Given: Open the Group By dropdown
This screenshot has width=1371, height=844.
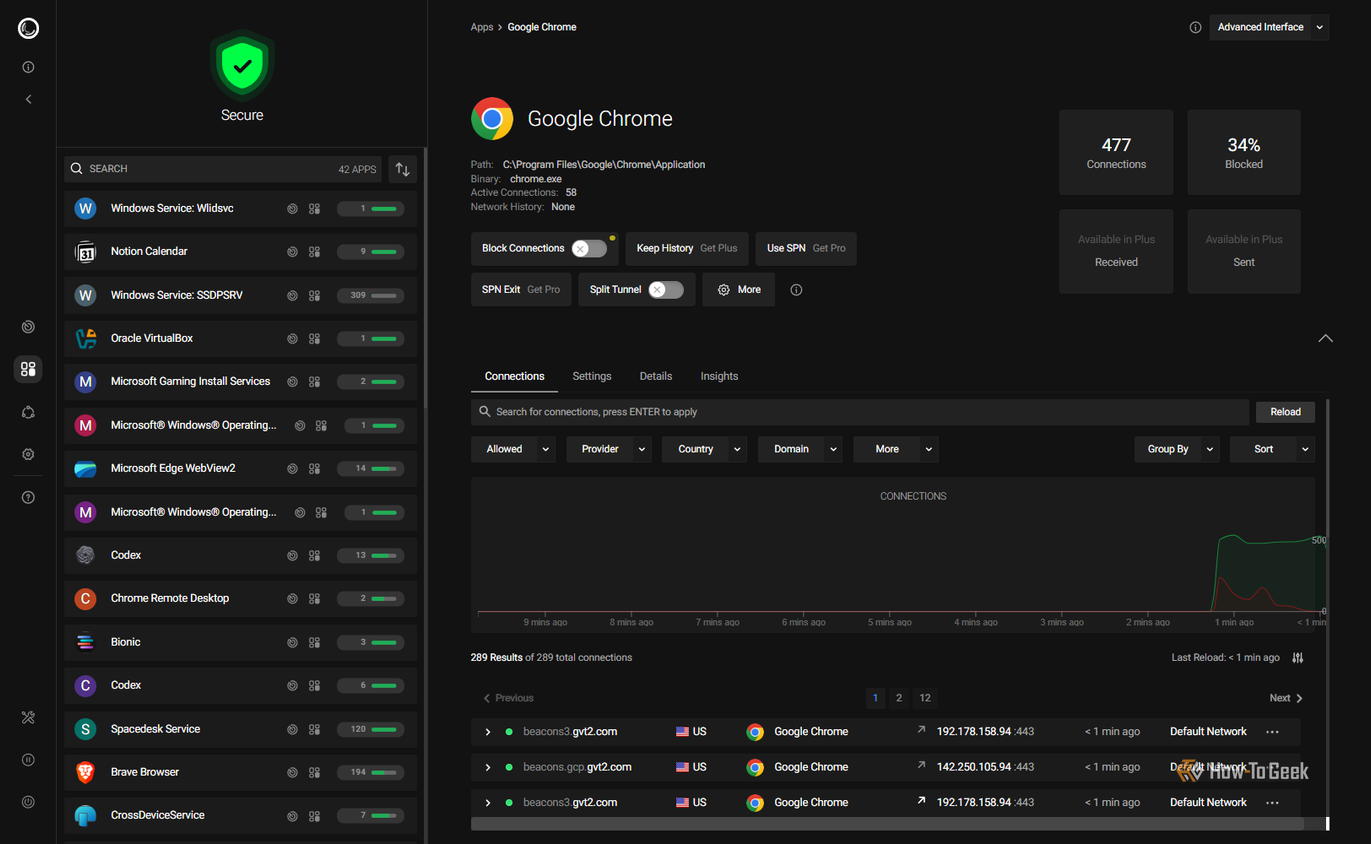Looking at the screenshot, I should 1177,449.
